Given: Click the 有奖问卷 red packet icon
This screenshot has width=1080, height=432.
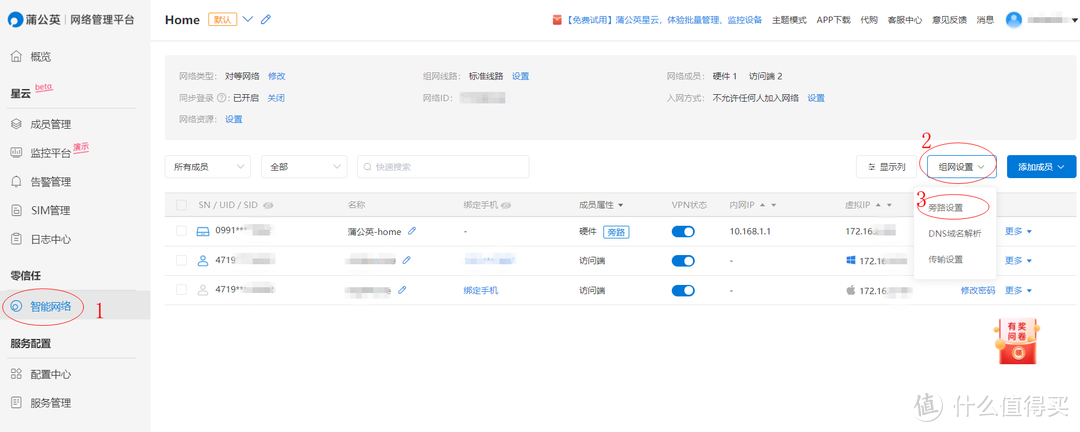Looking at the screenshot, I should (1017, 342).
